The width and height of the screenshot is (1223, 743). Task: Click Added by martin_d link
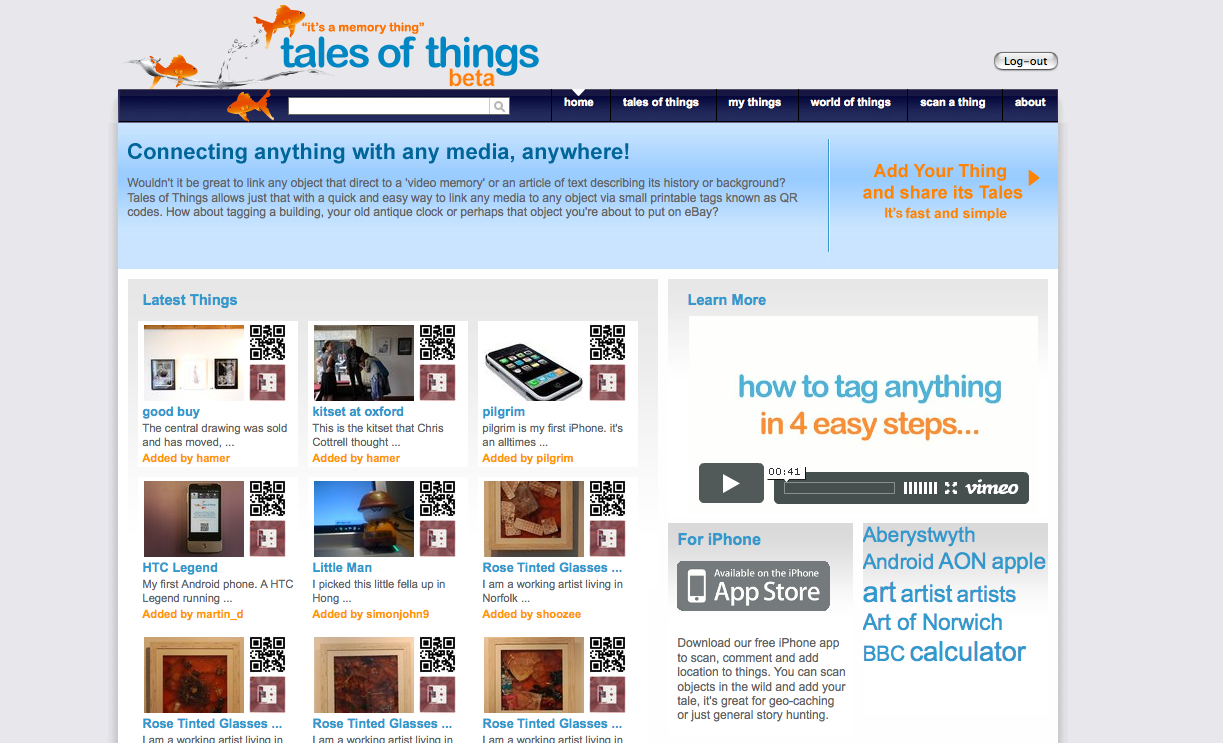pyautogui.click(x=193, y=614)
